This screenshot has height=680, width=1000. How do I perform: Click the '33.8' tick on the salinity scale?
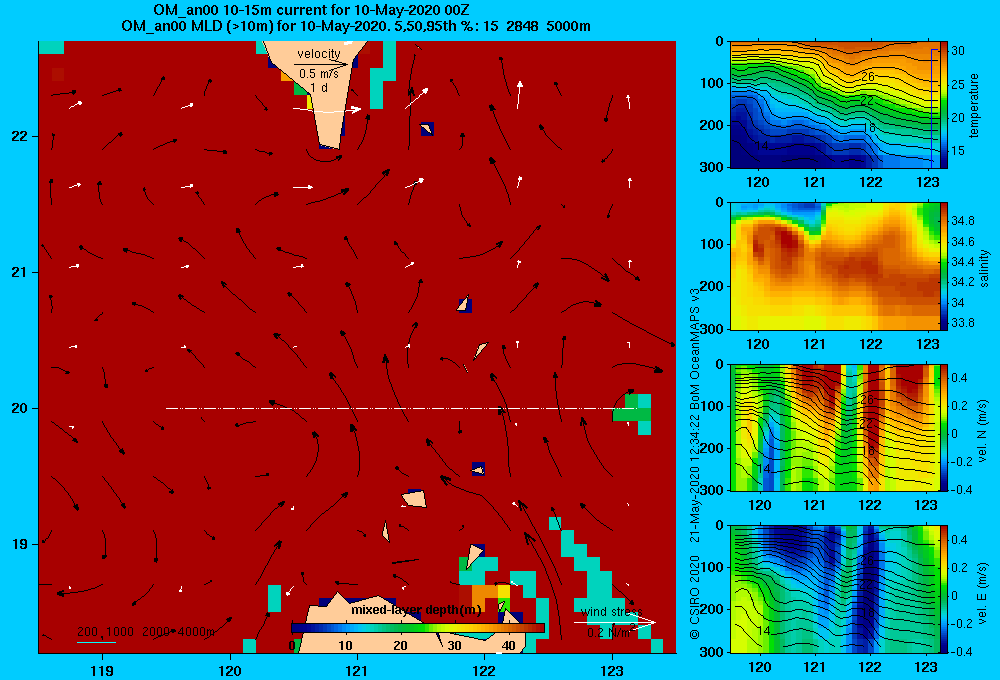tap(962, 323)
